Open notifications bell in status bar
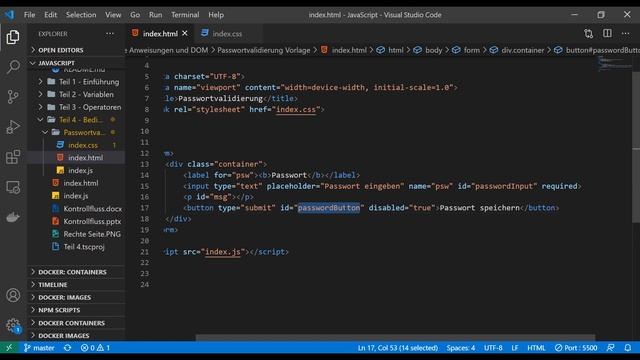This screenshot has height=360, width=640. [x=628, y=348]
